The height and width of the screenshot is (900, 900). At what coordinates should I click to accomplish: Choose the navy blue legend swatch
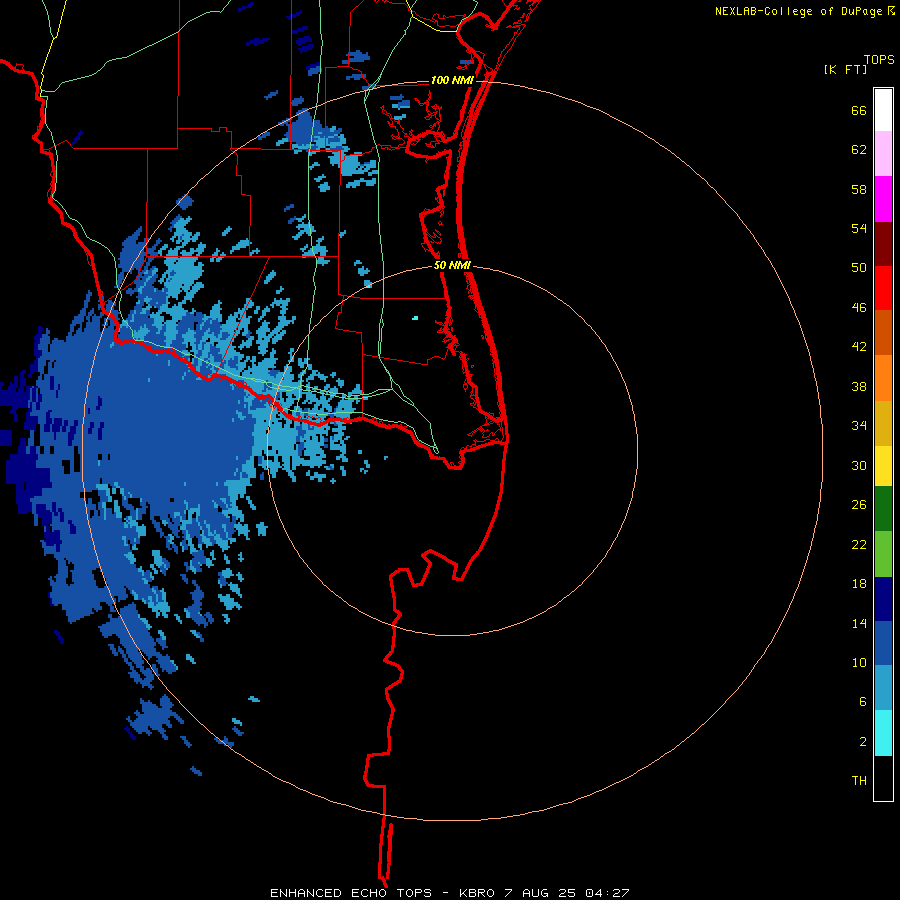click(883, 599)
